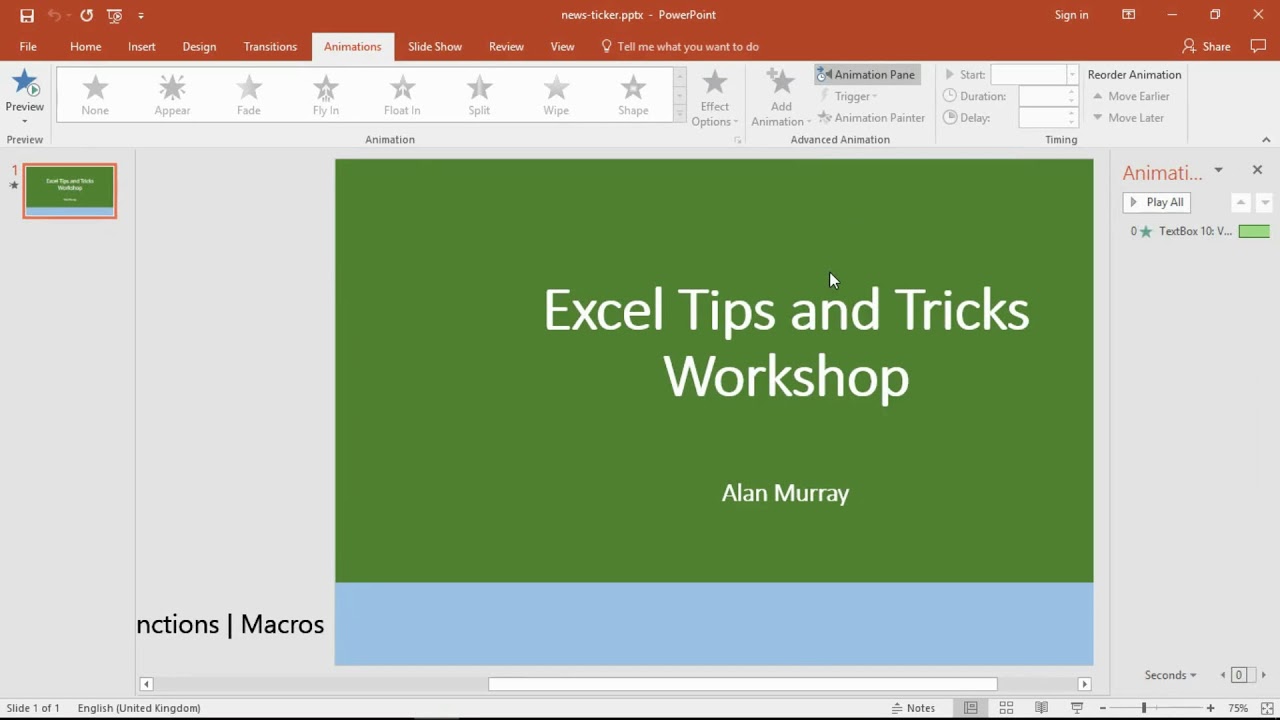Click the Save icon in quick access toolbar
The width and height of the screenshot is (1280, 720).
(27, 15)
